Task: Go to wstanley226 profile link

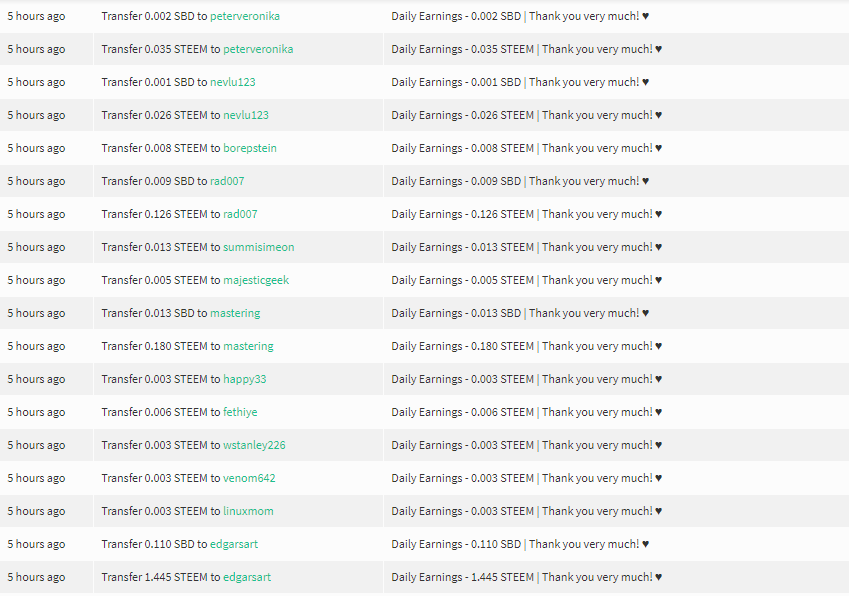Action: tap(254, 446)
